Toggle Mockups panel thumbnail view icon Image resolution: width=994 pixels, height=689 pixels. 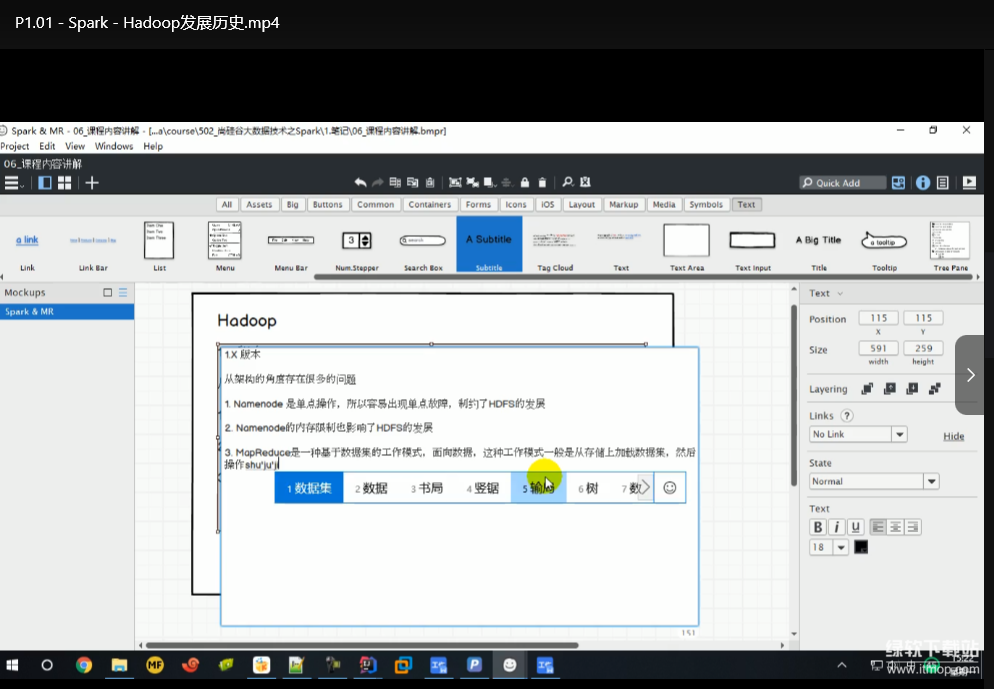(108, 292)
